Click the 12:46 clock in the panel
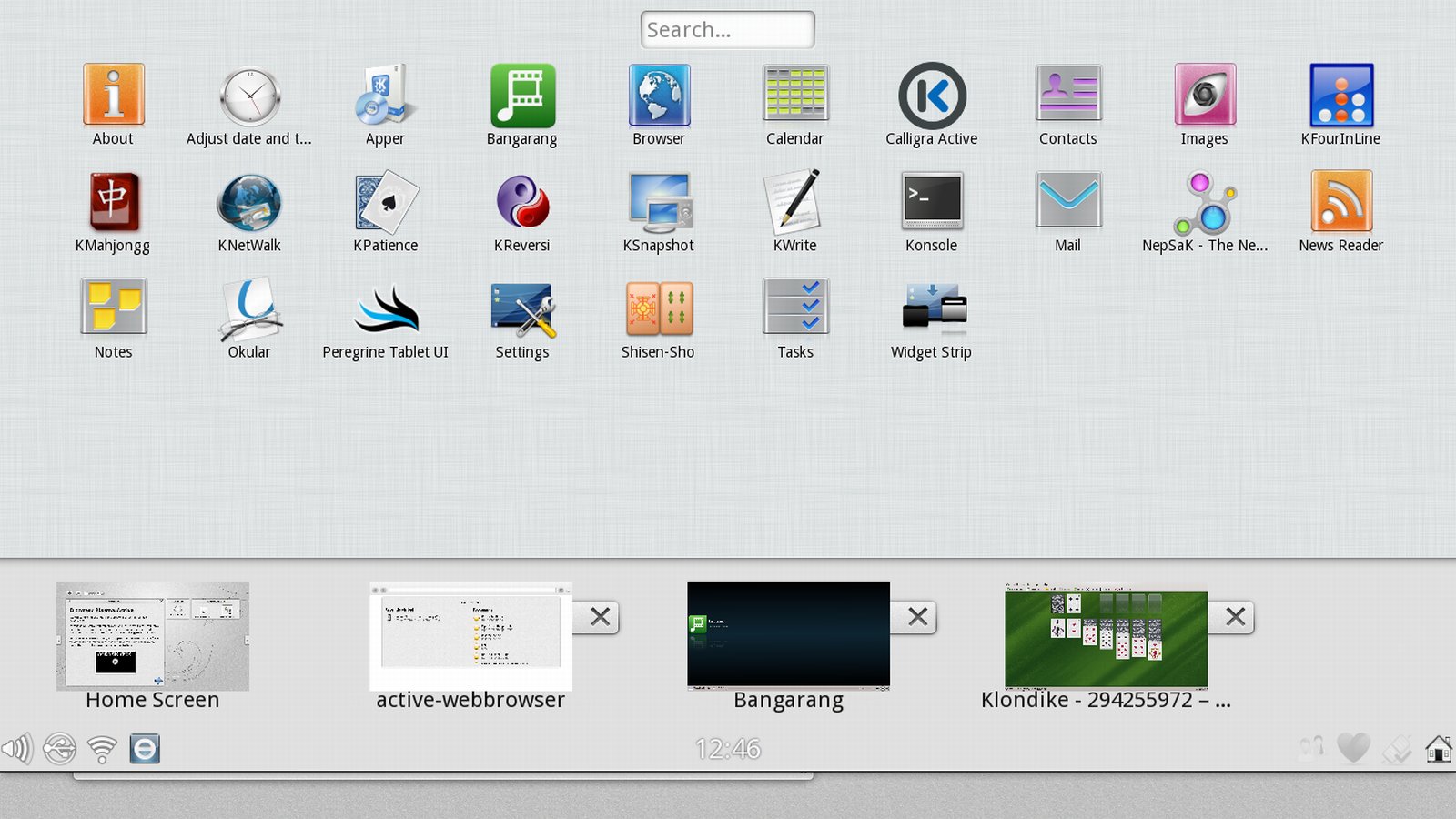This screenshot has height=819, width=1456. tap(727, 749)
